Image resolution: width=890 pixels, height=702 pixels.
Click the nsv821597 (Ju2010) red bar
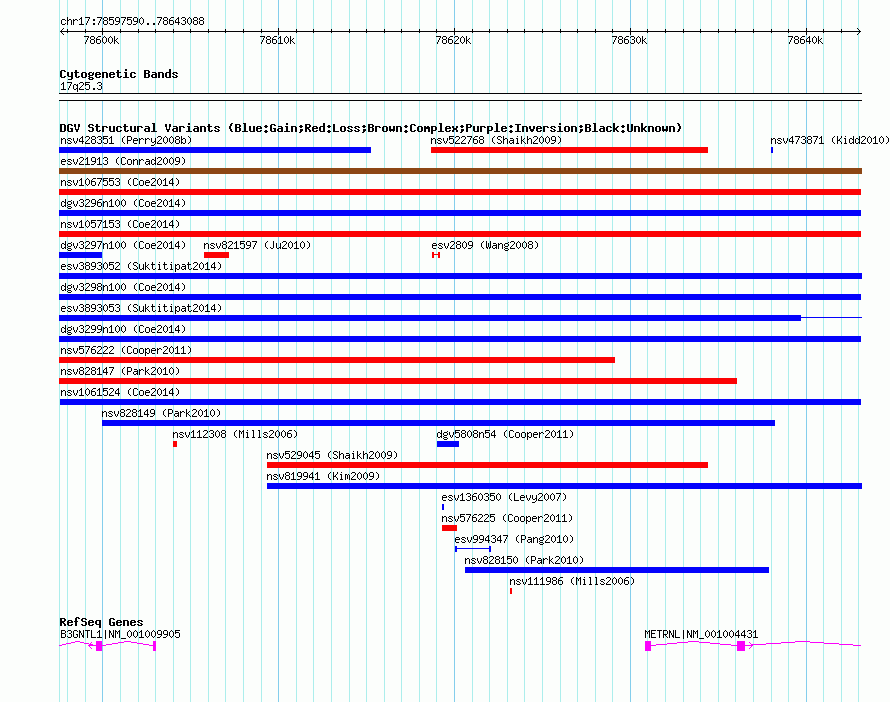(216, 255)
